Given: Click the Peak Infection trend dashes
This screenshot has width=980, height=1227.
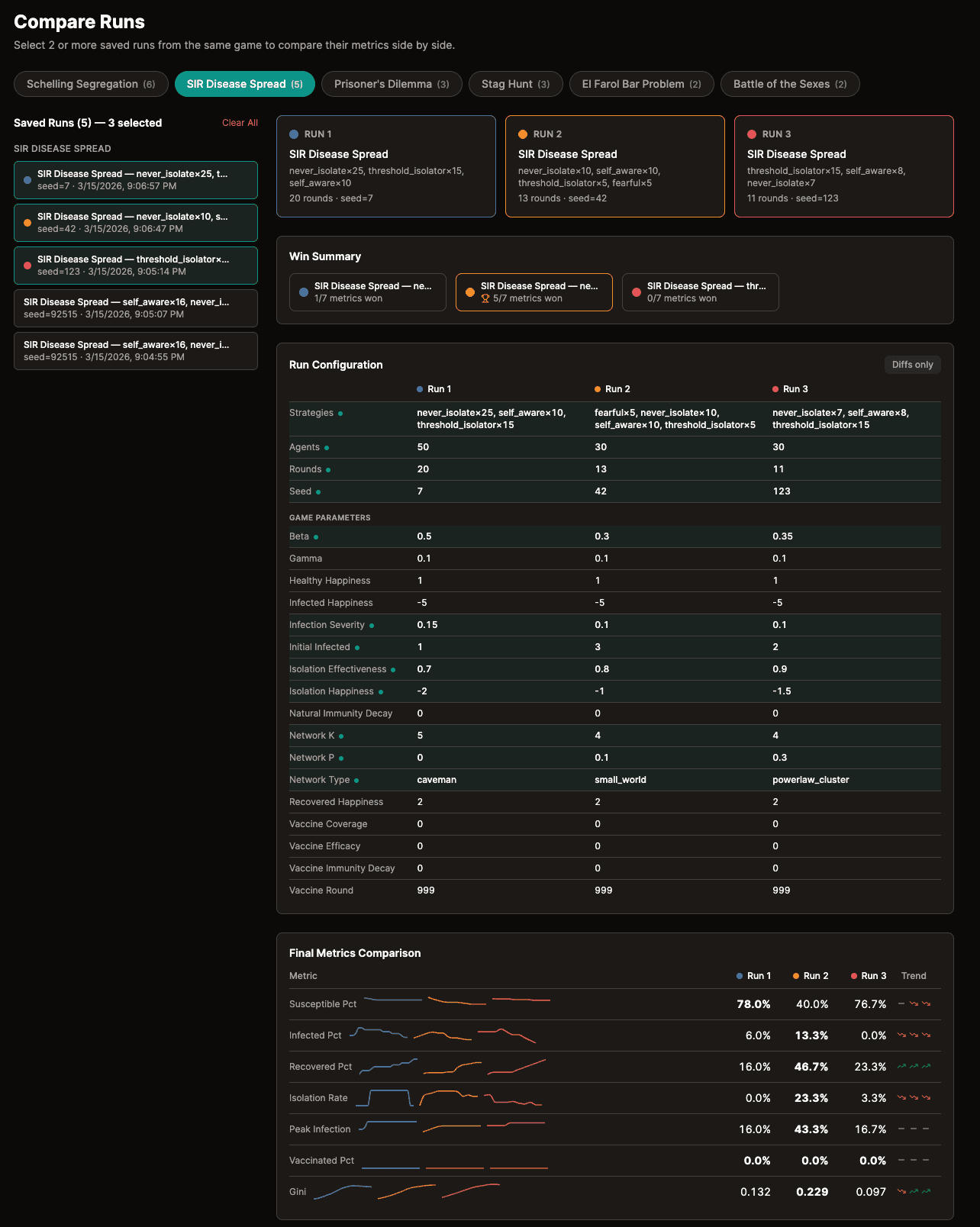Looking at the screenshot, I should [x=914, y=1129].
